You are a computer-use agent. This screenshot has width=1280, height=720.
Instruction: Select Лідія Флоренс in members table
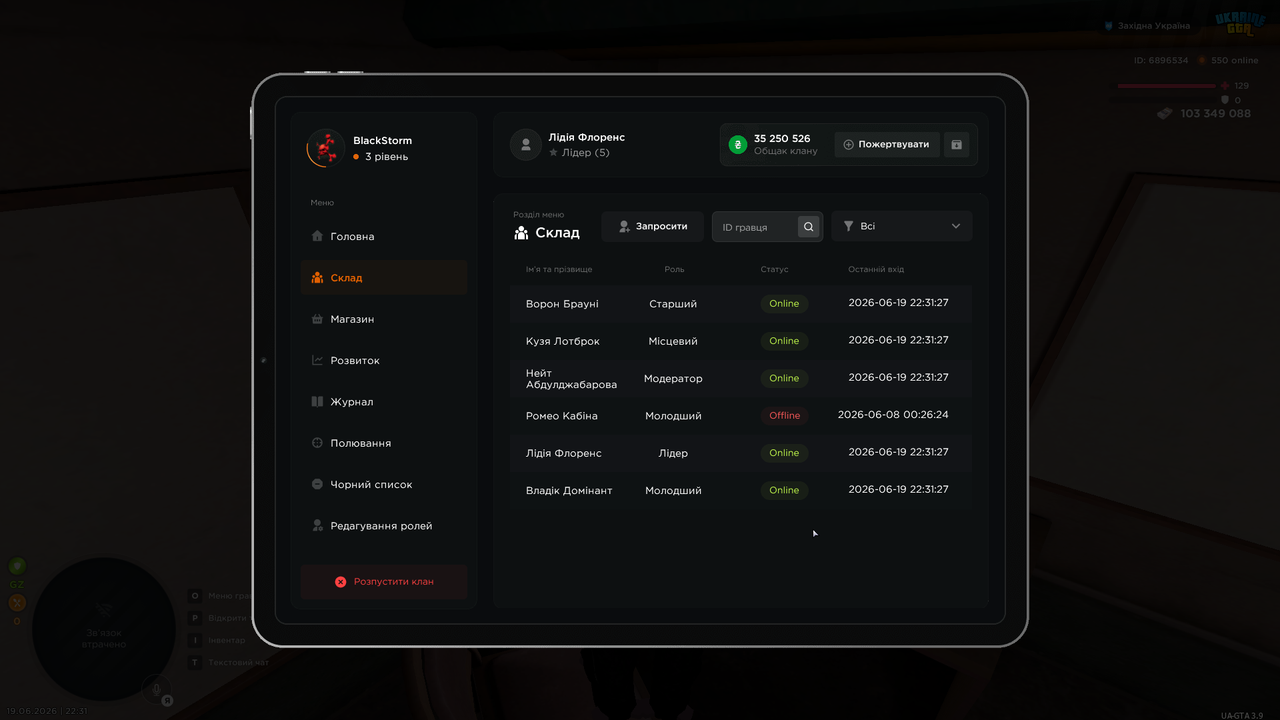[x=741, y=453]
